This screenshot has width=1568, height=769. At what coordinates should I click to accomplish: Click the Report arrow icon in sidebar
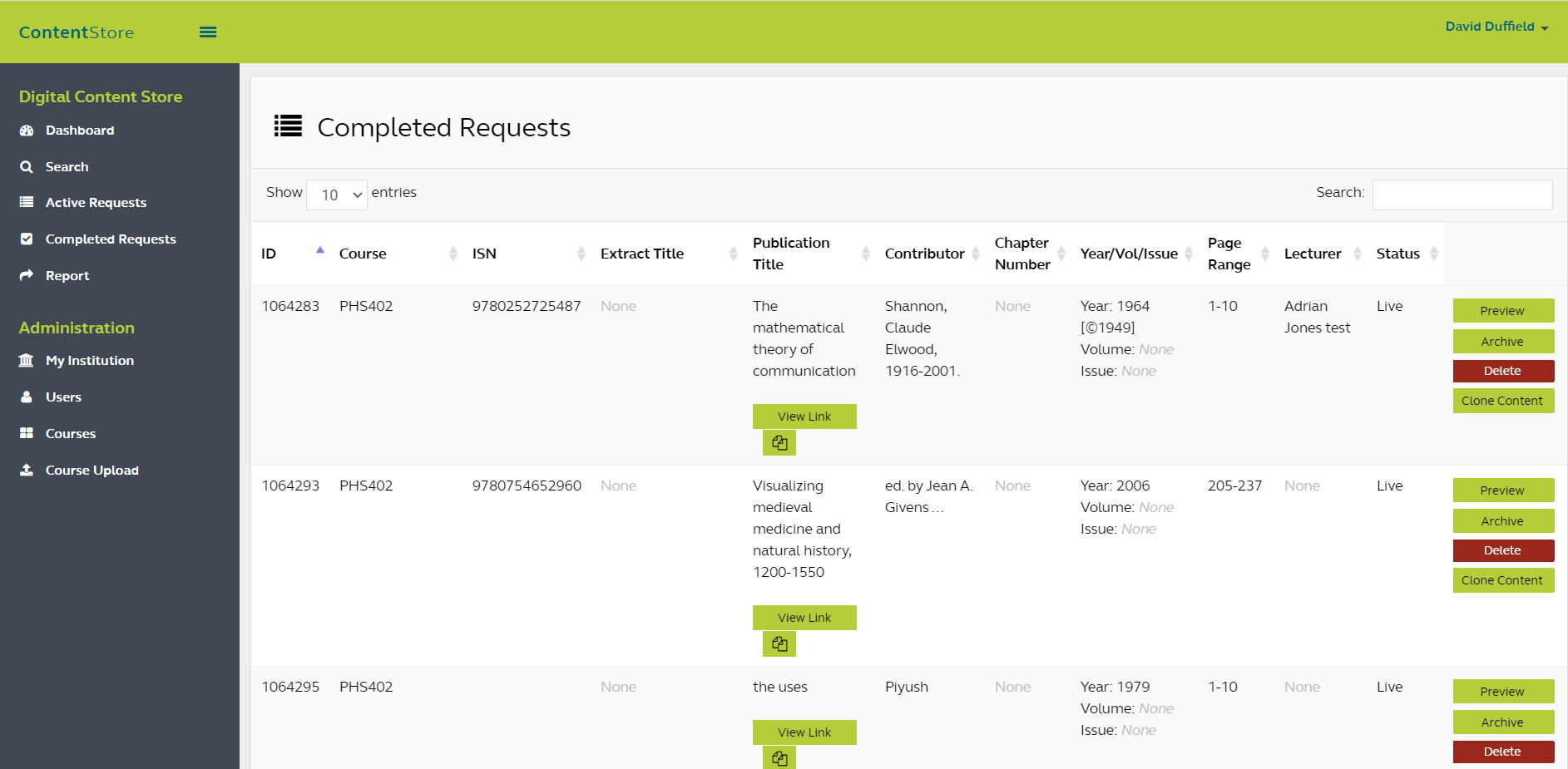click(27, 275)
